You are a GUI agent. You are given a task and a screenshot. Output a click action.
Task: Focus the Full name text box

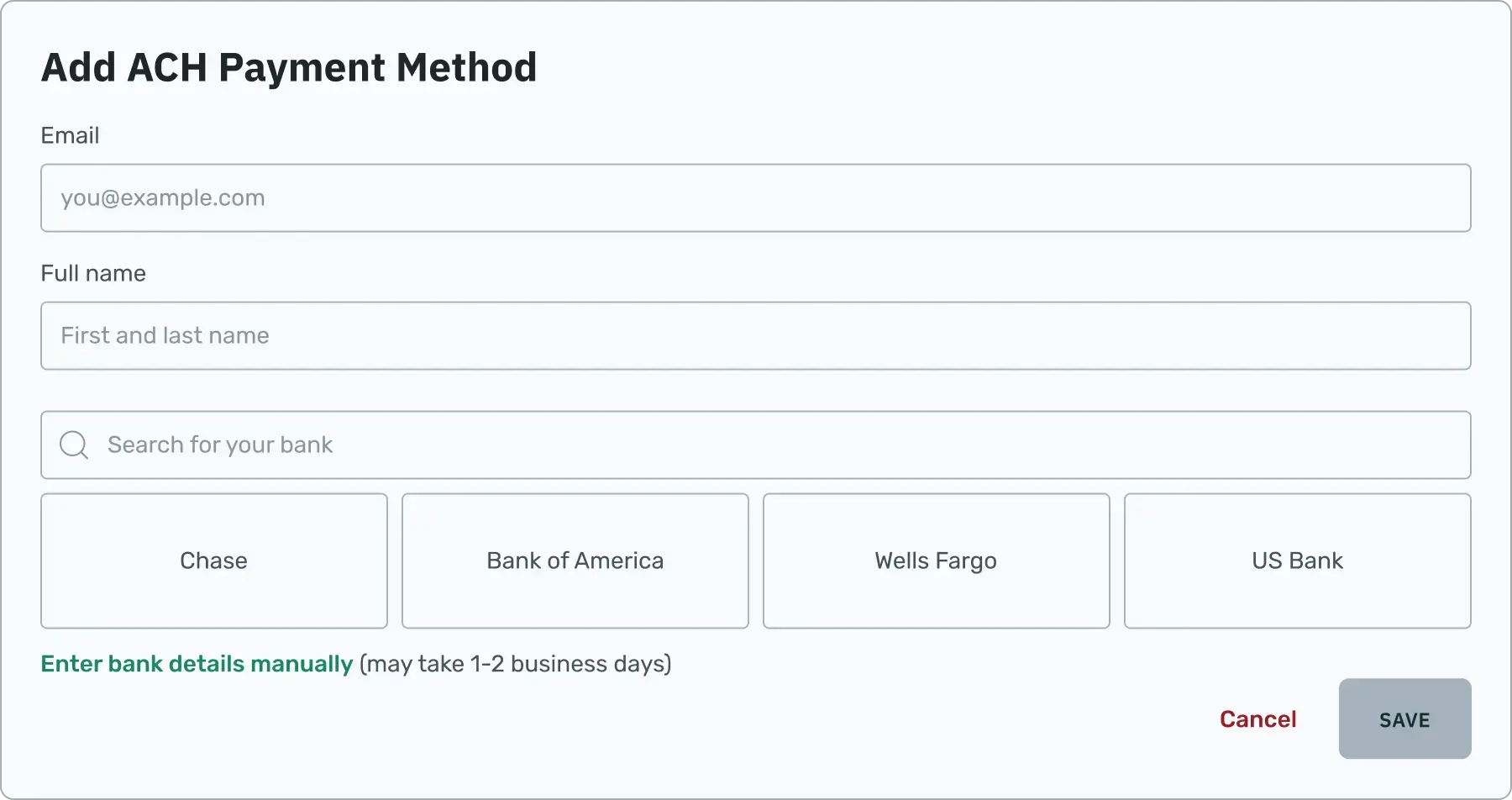pos(756,336)
